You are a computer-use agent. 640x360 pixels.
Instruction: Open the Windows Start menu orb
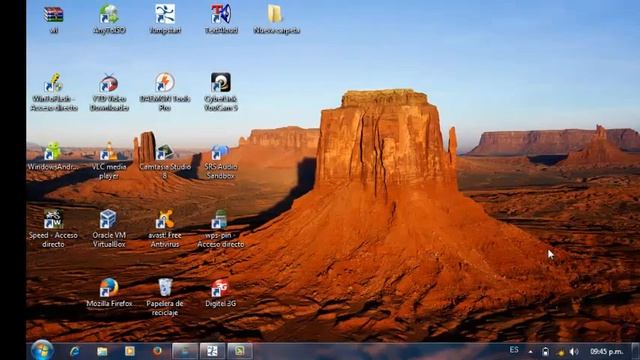coord(42,351)
